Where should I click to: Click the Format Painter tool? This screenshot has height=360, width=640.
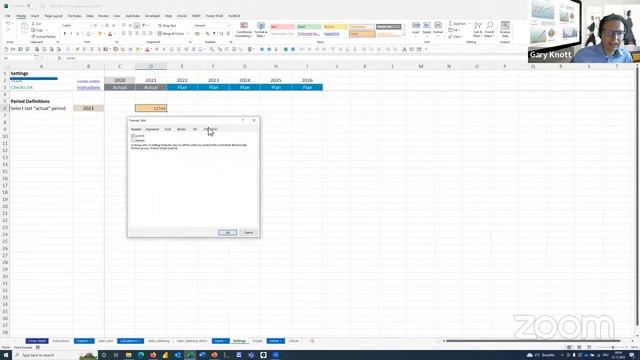click(44, 37)
